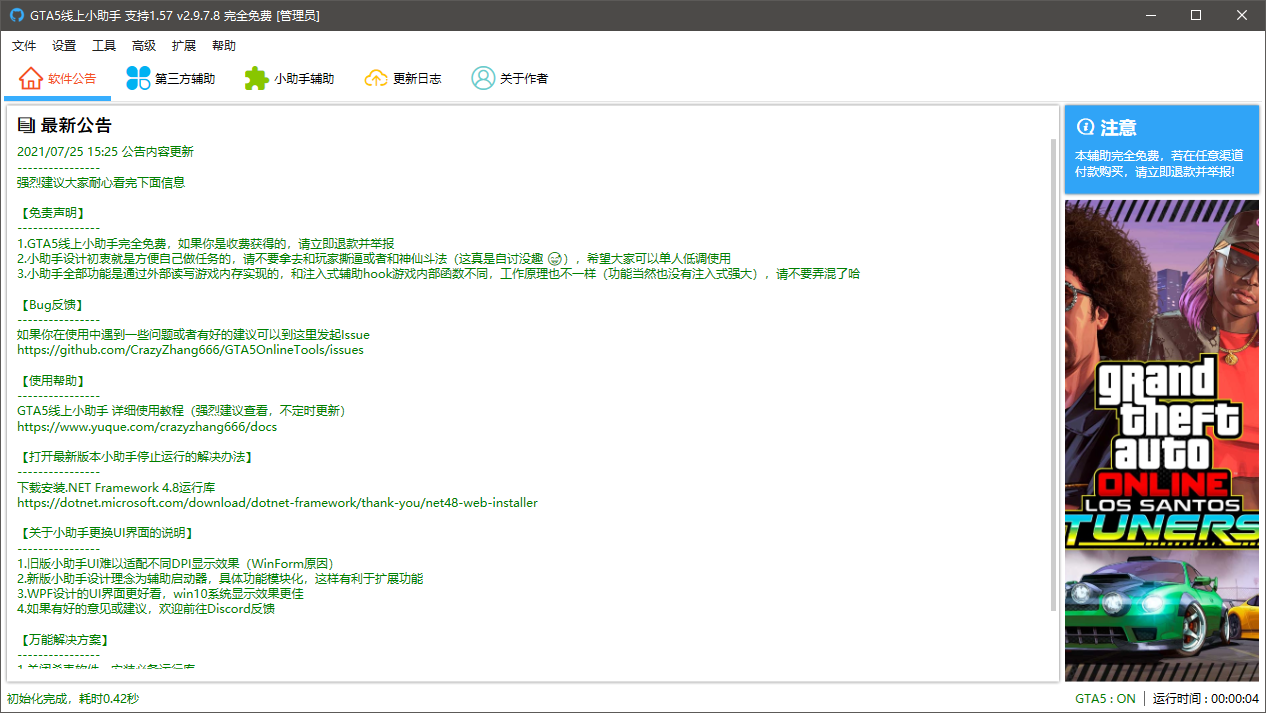Click the info icon beside 注意
The height and width of the screenshot is (713, 1266).
[x=1085, y=128]
